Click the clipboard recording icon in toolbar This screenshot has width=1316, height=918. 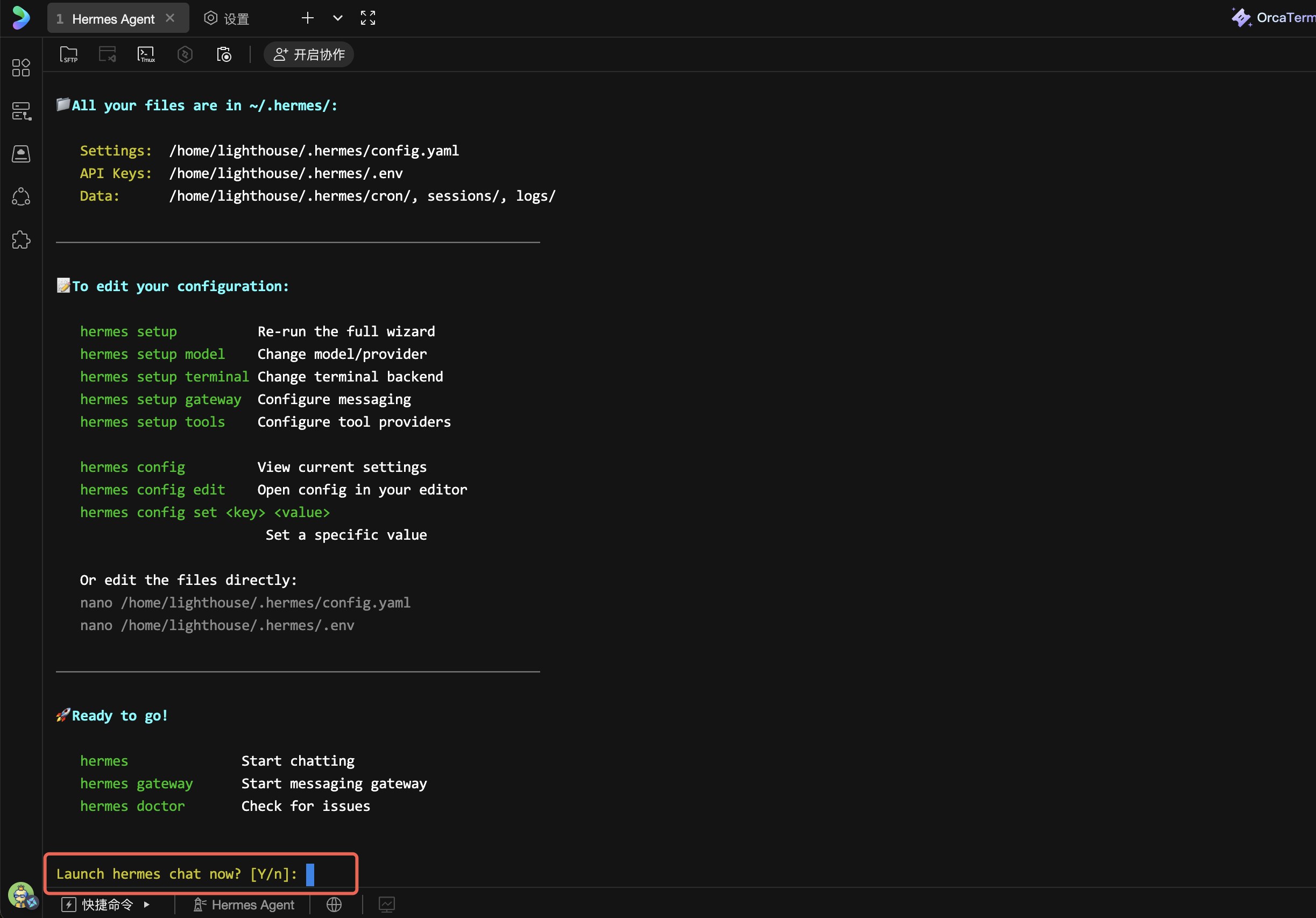pyautogui.click(x=223, y=54)
